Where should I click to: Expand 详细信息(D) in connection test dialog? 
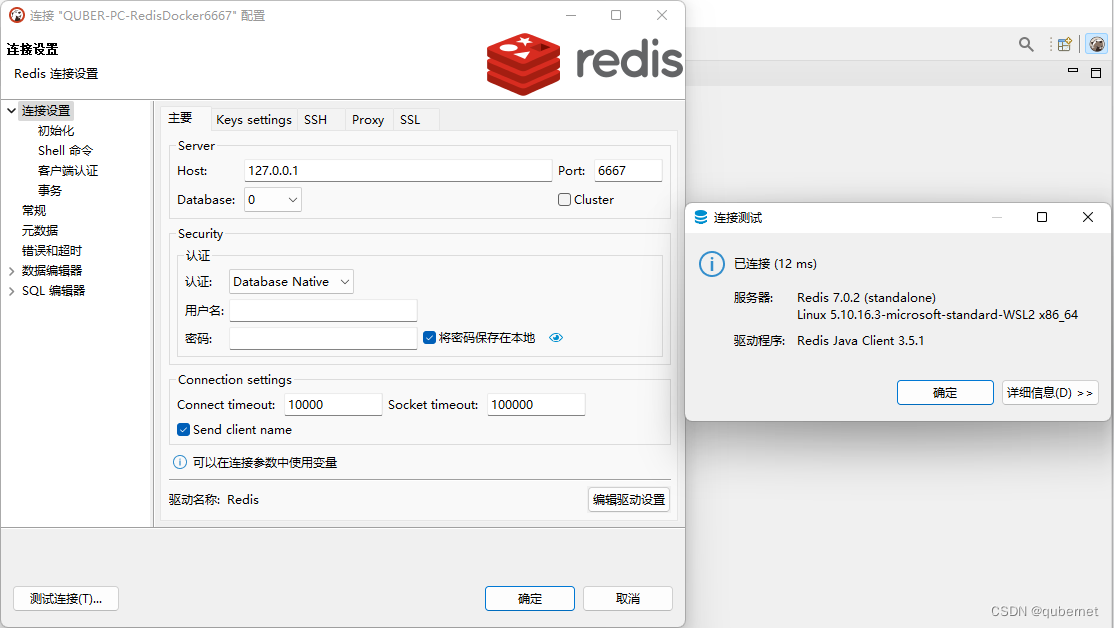(1050, 392)
